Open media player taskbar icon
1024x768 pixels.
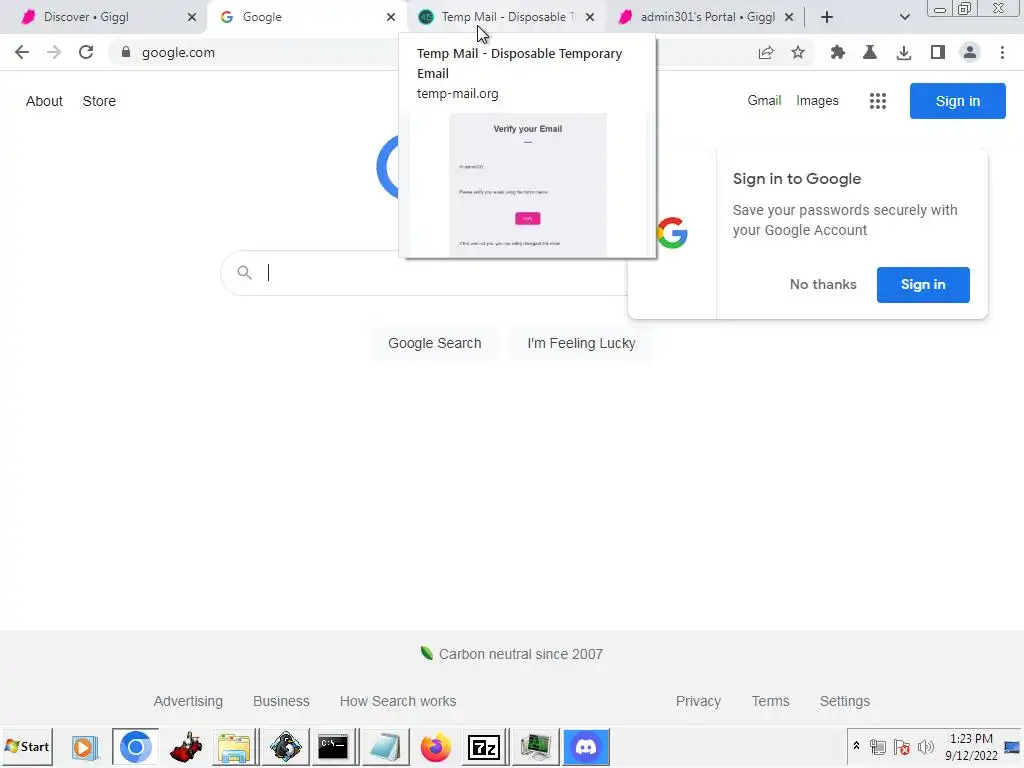[x=85, y=746]
